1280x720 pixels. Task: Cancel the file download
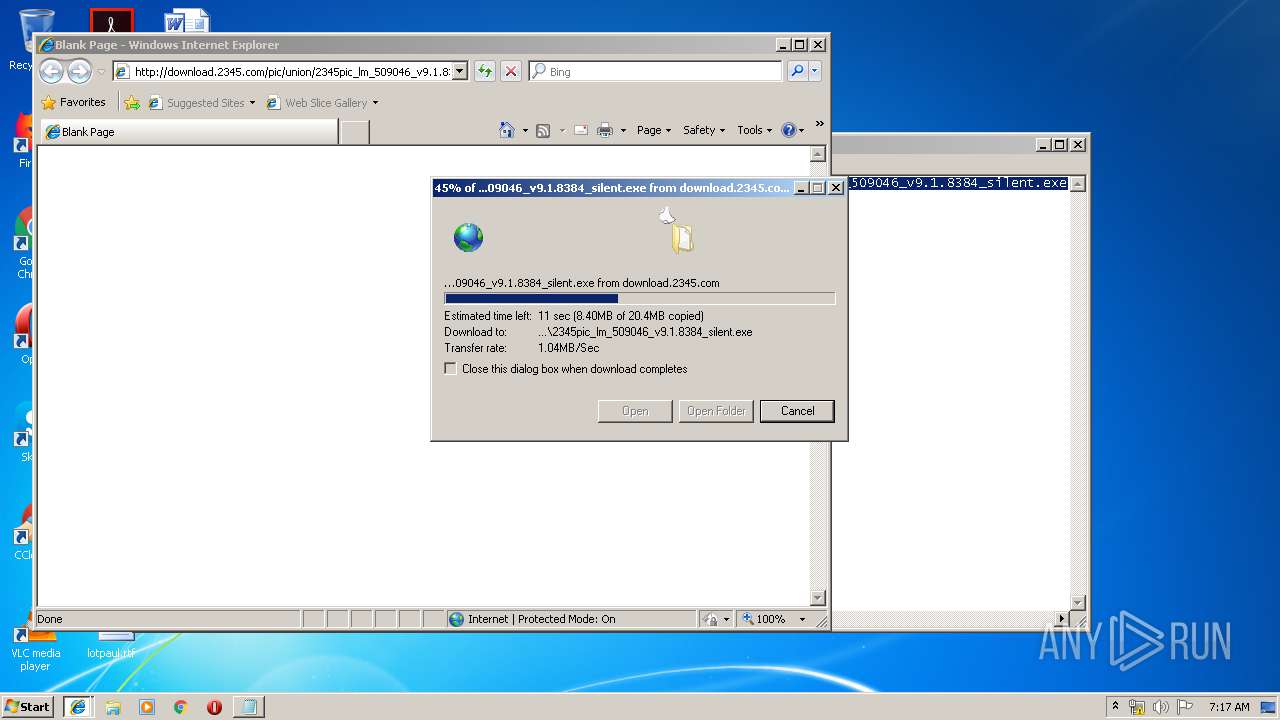click(797, 411)
